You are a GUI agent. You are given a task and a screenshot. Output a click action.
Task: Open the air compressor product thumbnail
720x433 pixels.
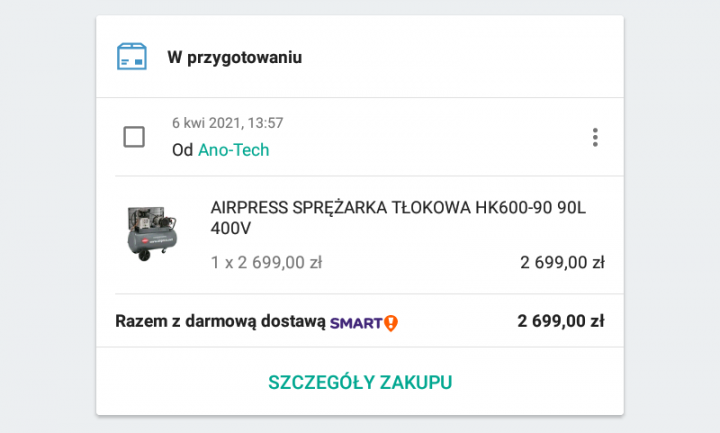pos(152,234)
